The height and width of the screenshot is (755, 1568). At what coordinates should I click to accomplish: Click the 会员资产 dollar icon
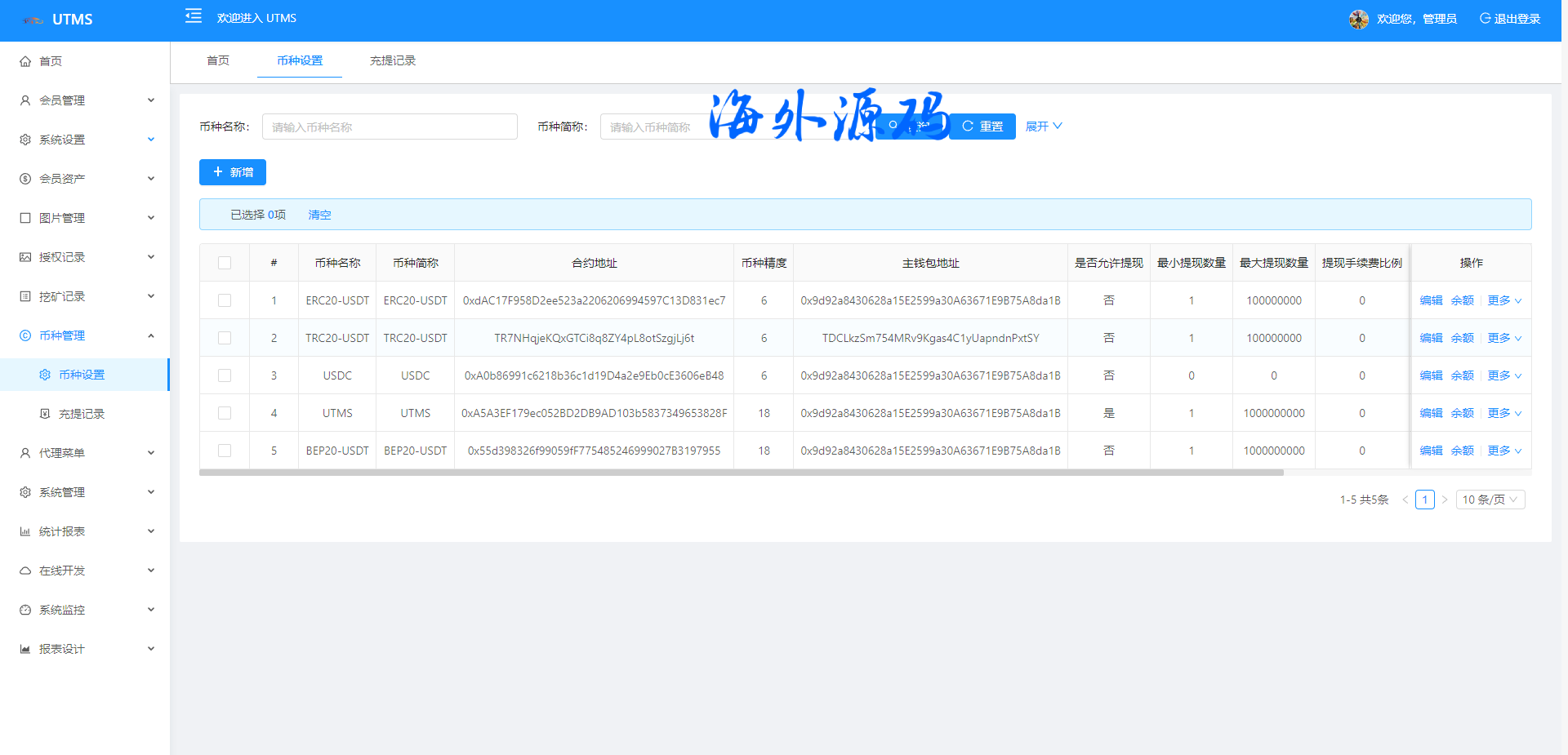point(25,179)
